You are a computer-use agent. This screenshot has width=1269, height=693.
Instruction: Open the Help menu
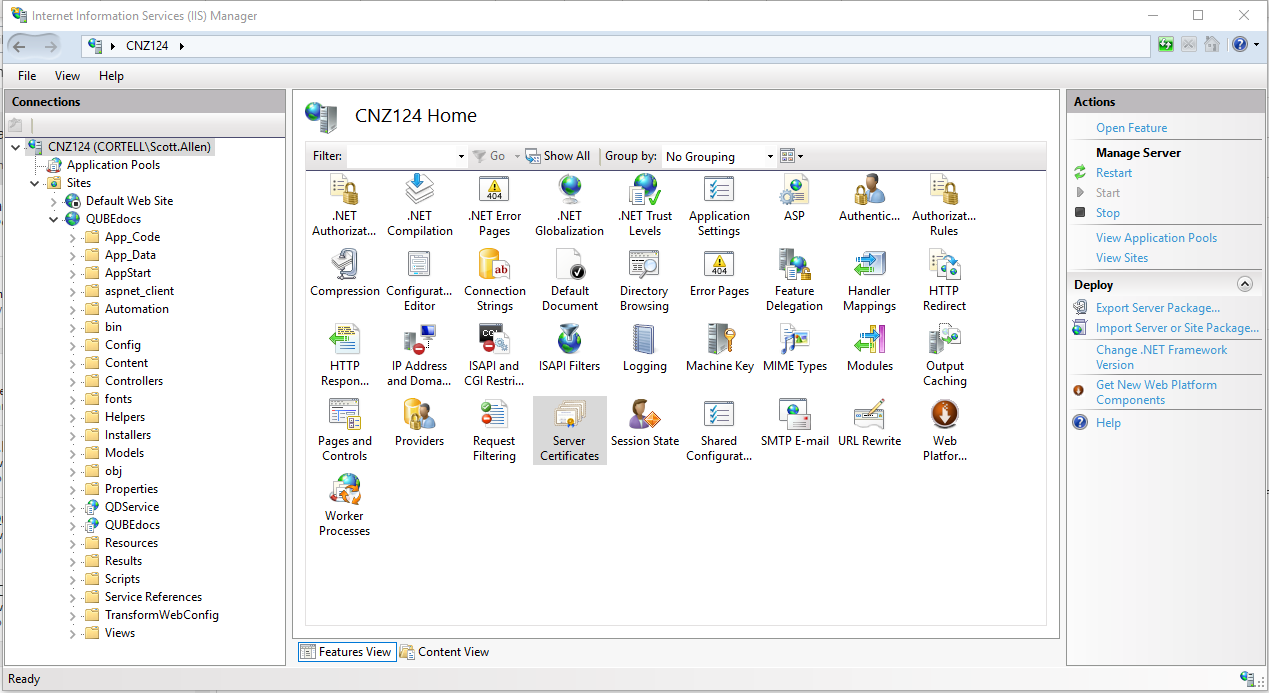tap(111, 76)
